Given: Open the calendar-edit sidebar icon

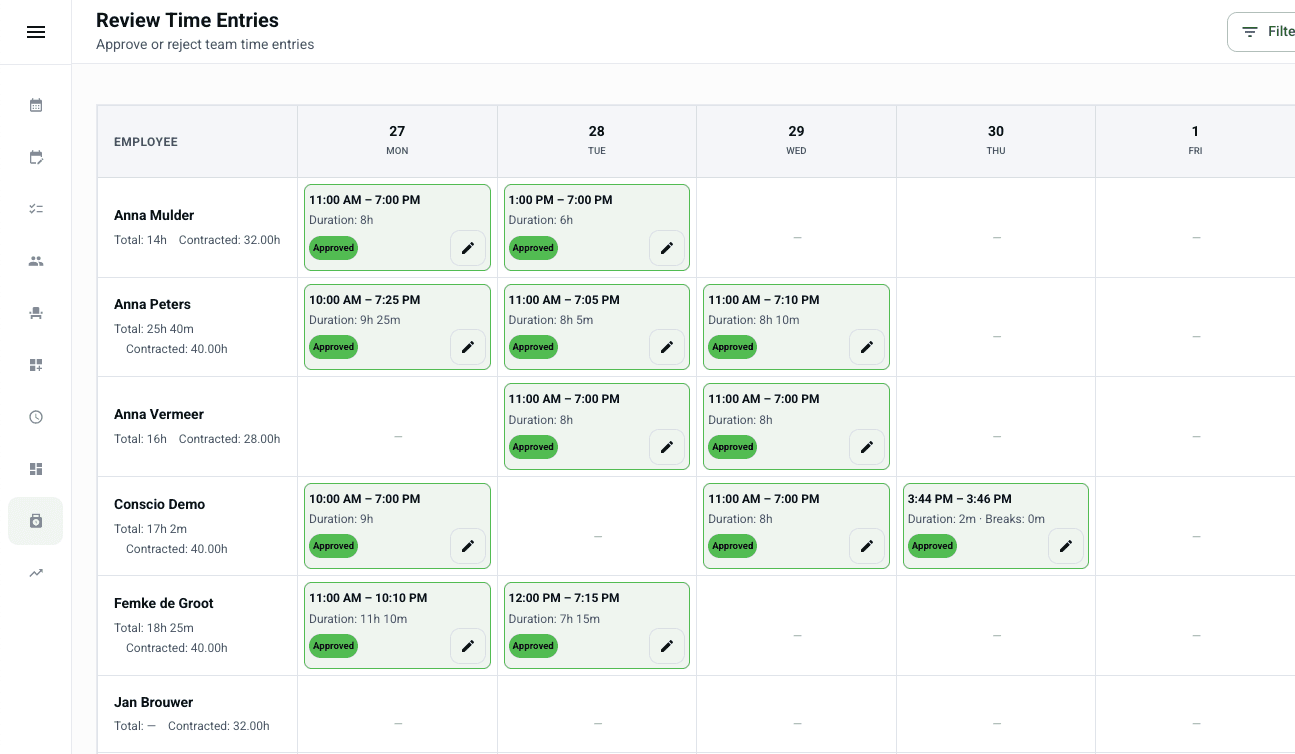Looking at the screenshot, I should pos(36,157).
